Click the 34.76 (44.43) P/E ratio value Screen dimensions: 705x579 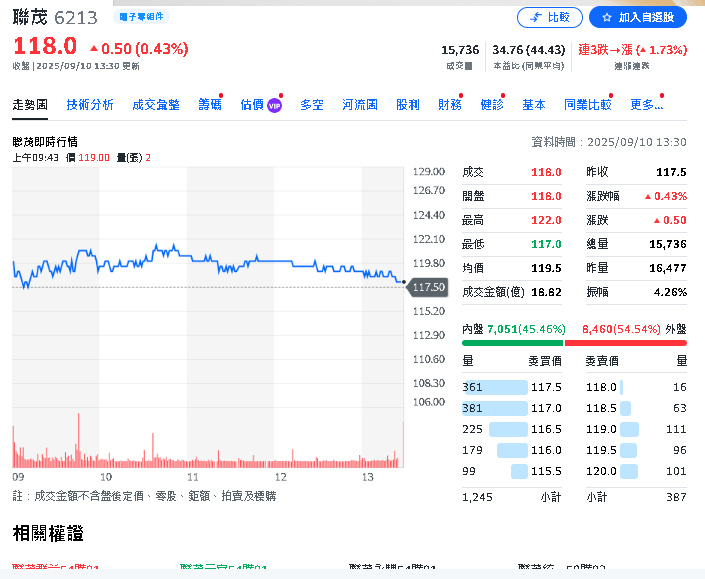coord(528,50)
